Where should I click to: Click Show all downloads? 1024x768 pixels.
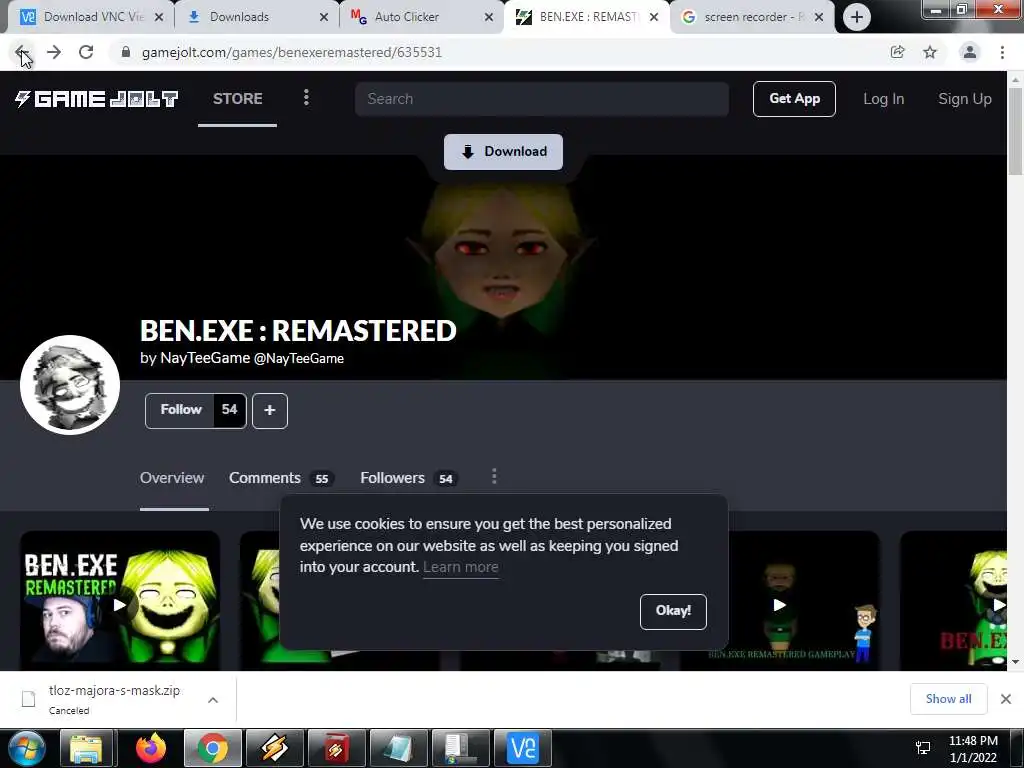(x=948, y=699)
